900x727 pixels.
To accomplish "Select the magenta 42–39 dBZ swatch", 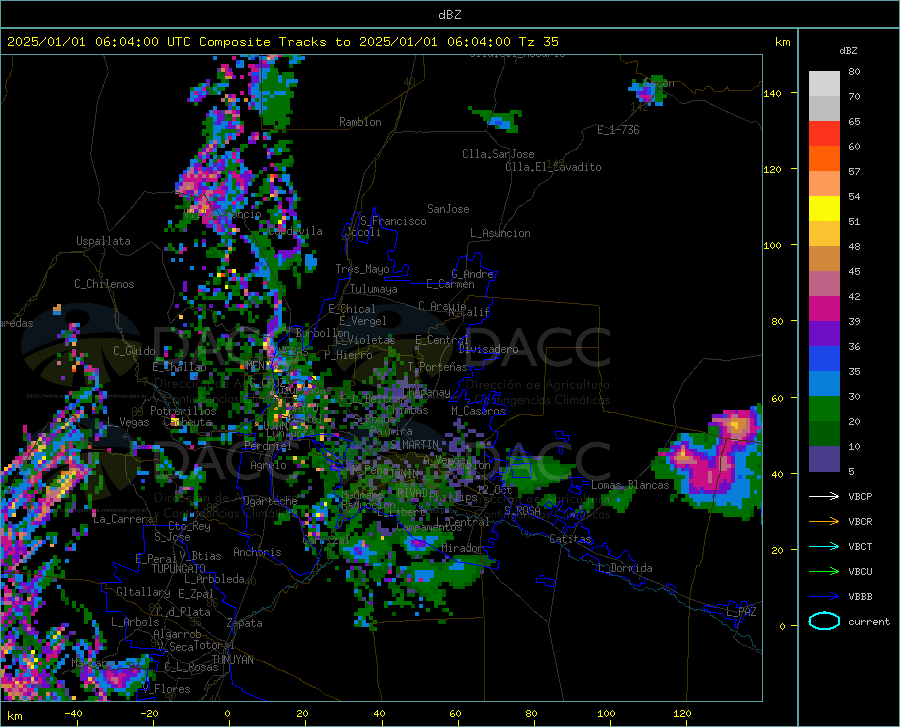I will pyautogui.click(x=824, y=309).
